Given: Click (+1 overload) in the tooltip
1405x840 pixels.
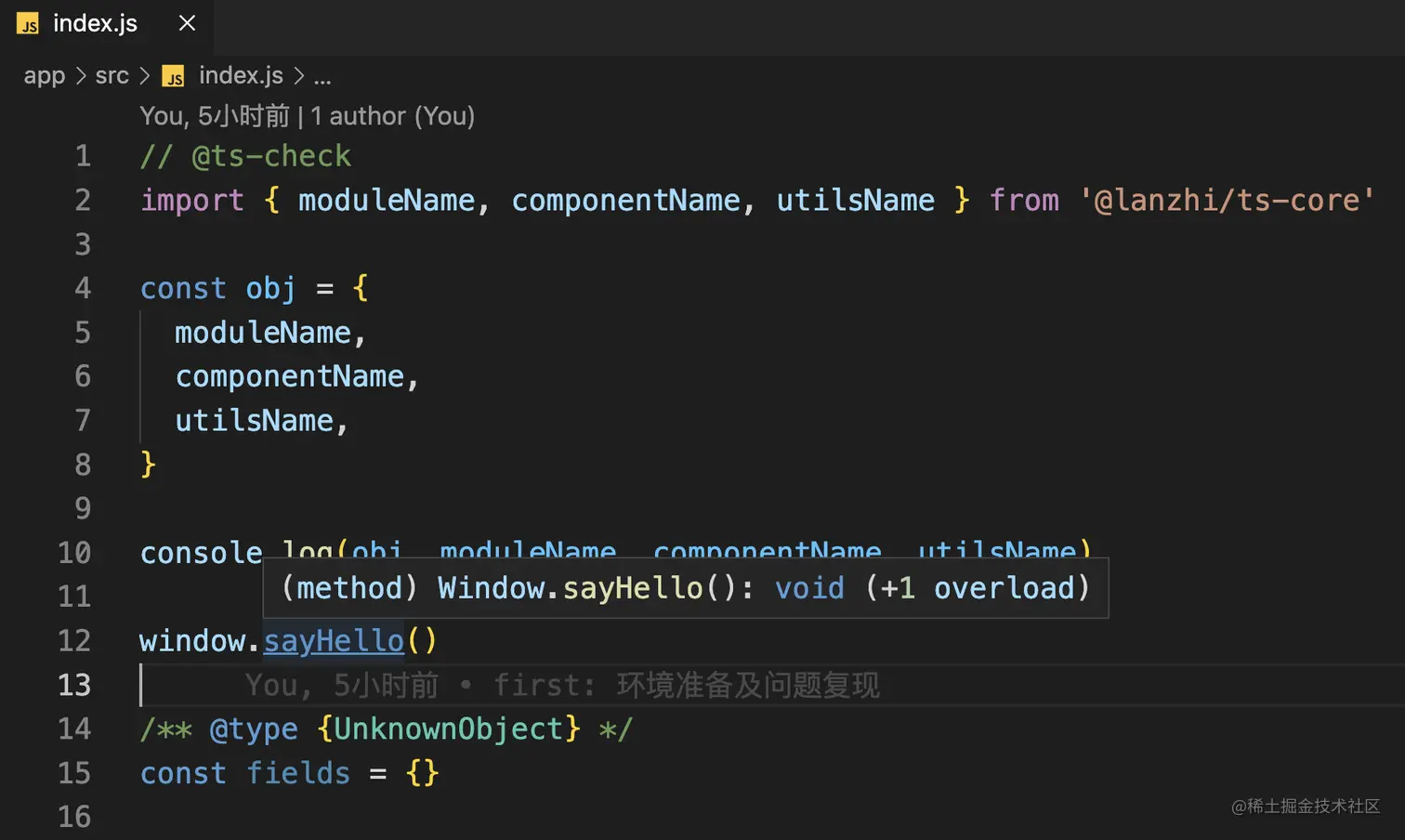Looking at the screenshot, I should pyautogui.click(x=978, y=588).
